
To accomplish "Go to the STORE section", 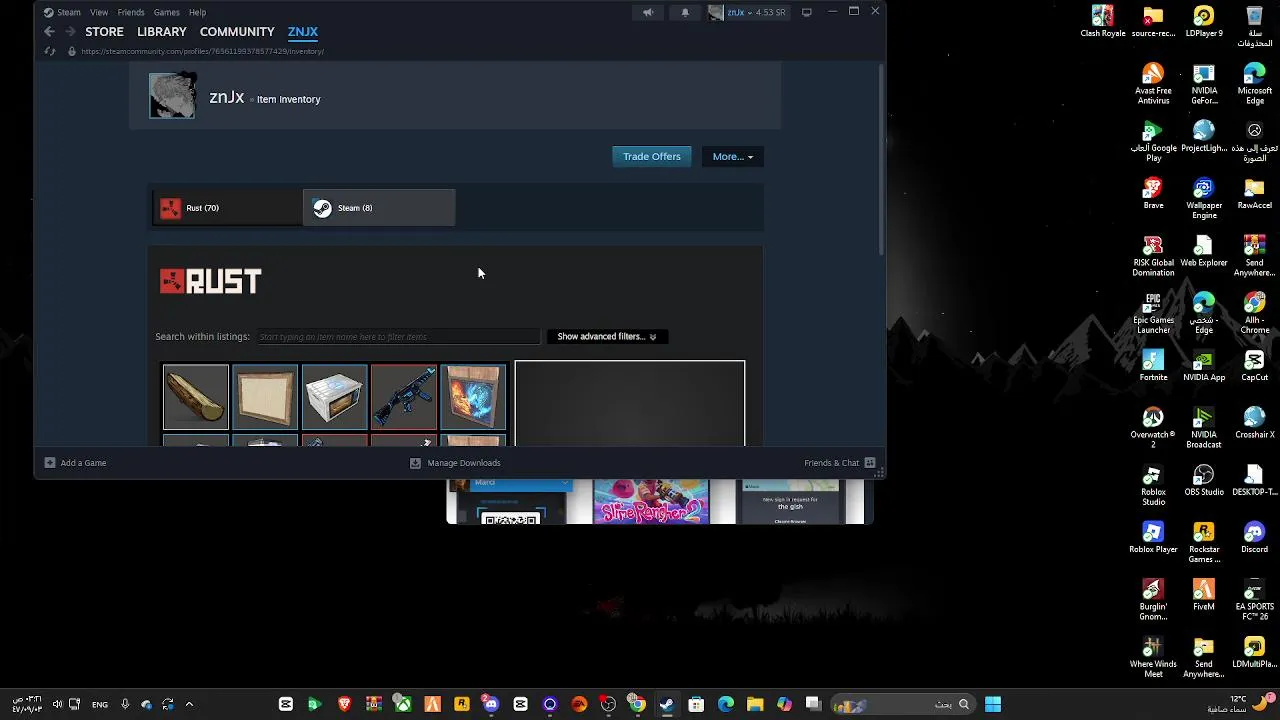I will pyautogui.click(x=104, y=32).
